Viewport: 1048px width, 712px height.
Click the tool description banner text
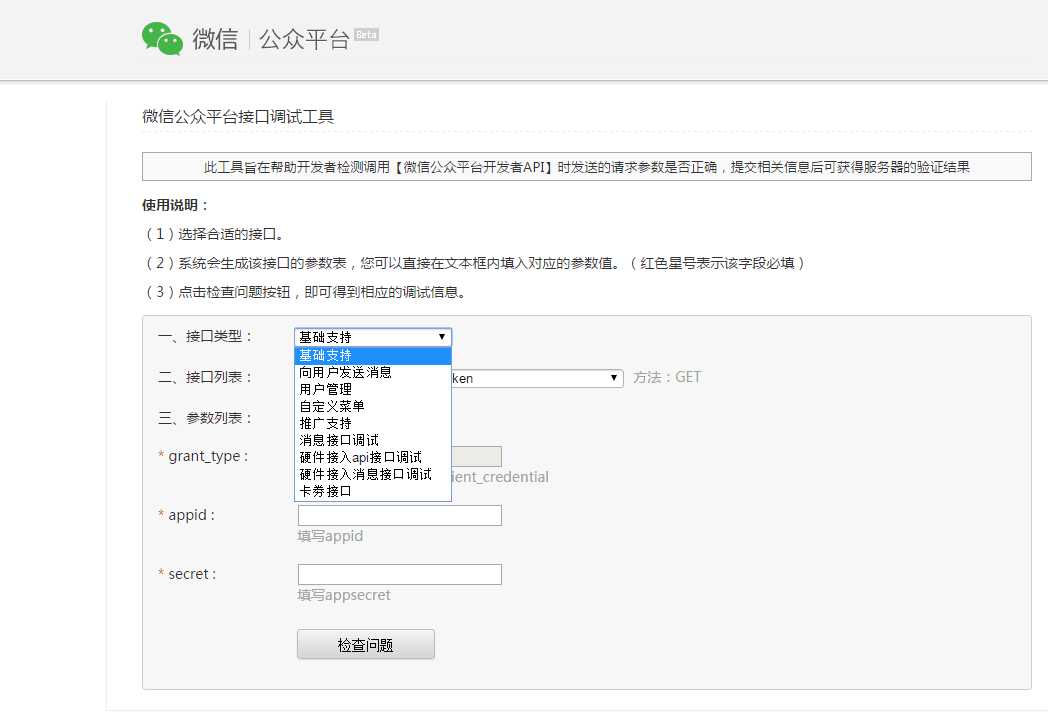point(587,167)
